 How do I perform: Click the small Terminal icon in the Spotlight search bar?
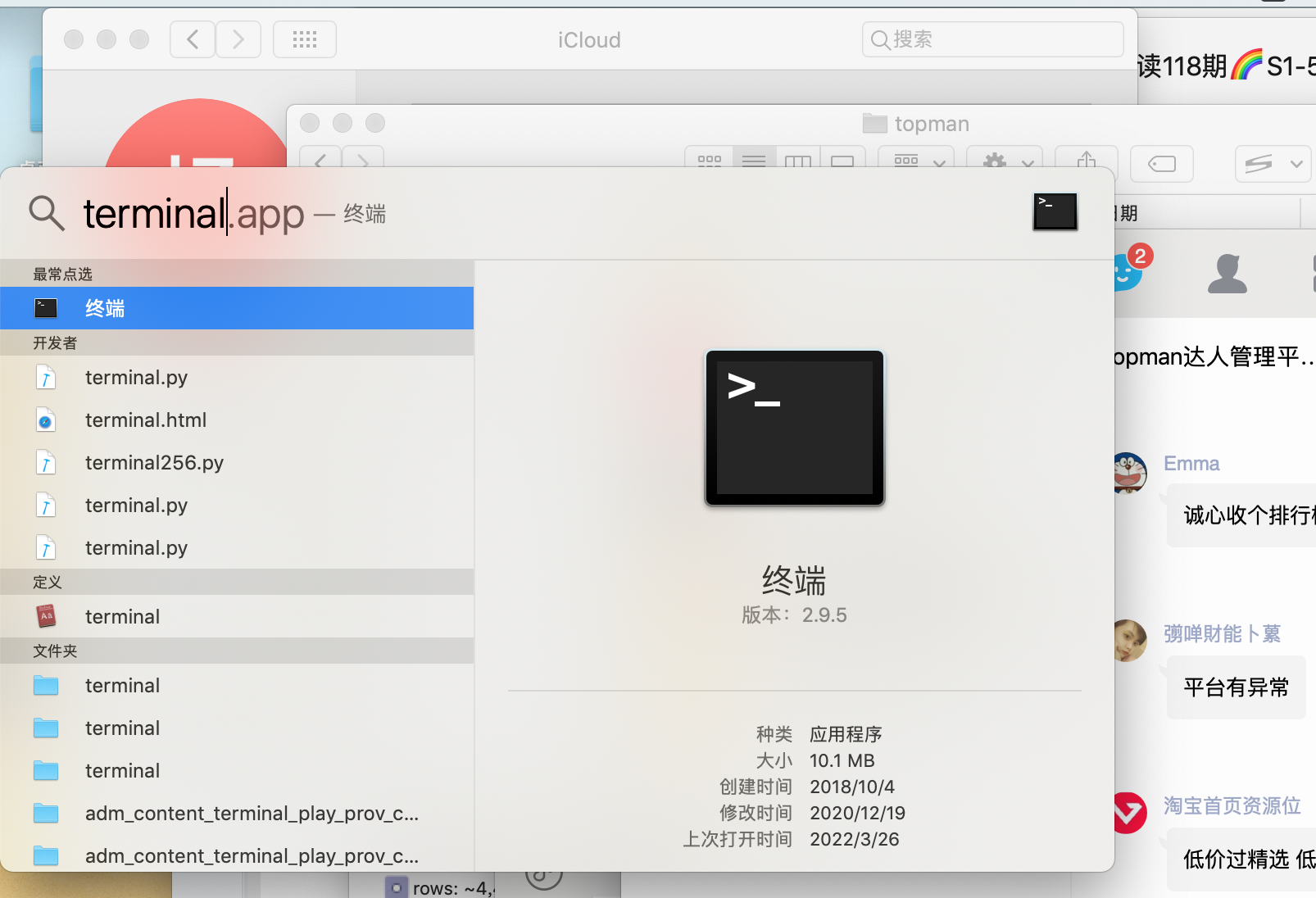click(1055, 212)
